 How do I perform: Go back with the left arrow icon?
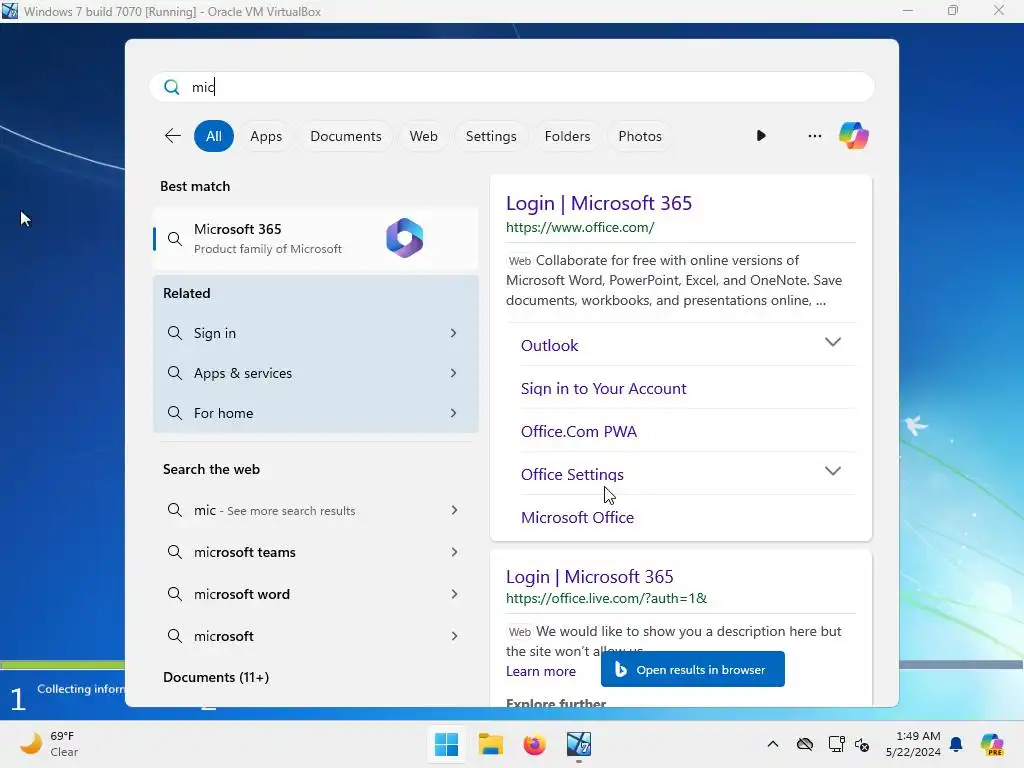point(172,136)
